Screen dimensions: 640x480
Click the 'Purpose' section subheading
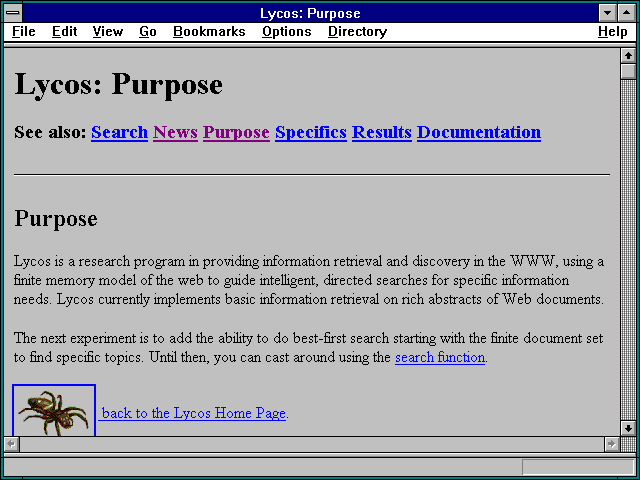click(56, 219)
